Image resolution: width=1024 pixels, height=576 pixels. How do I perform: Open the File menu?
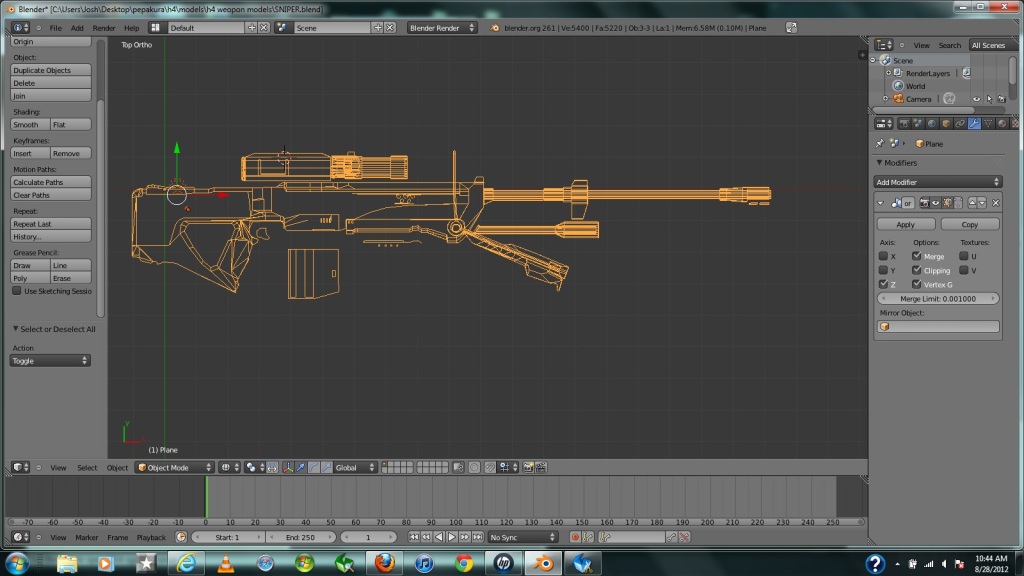click(x=56, y=28)
